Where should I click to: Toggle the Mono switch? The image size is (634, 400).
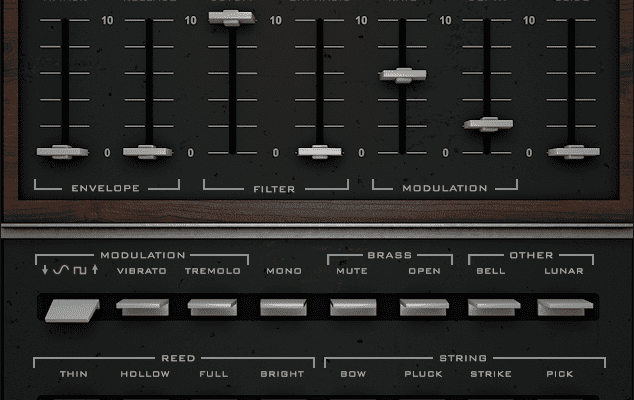[x=283, y=307]
